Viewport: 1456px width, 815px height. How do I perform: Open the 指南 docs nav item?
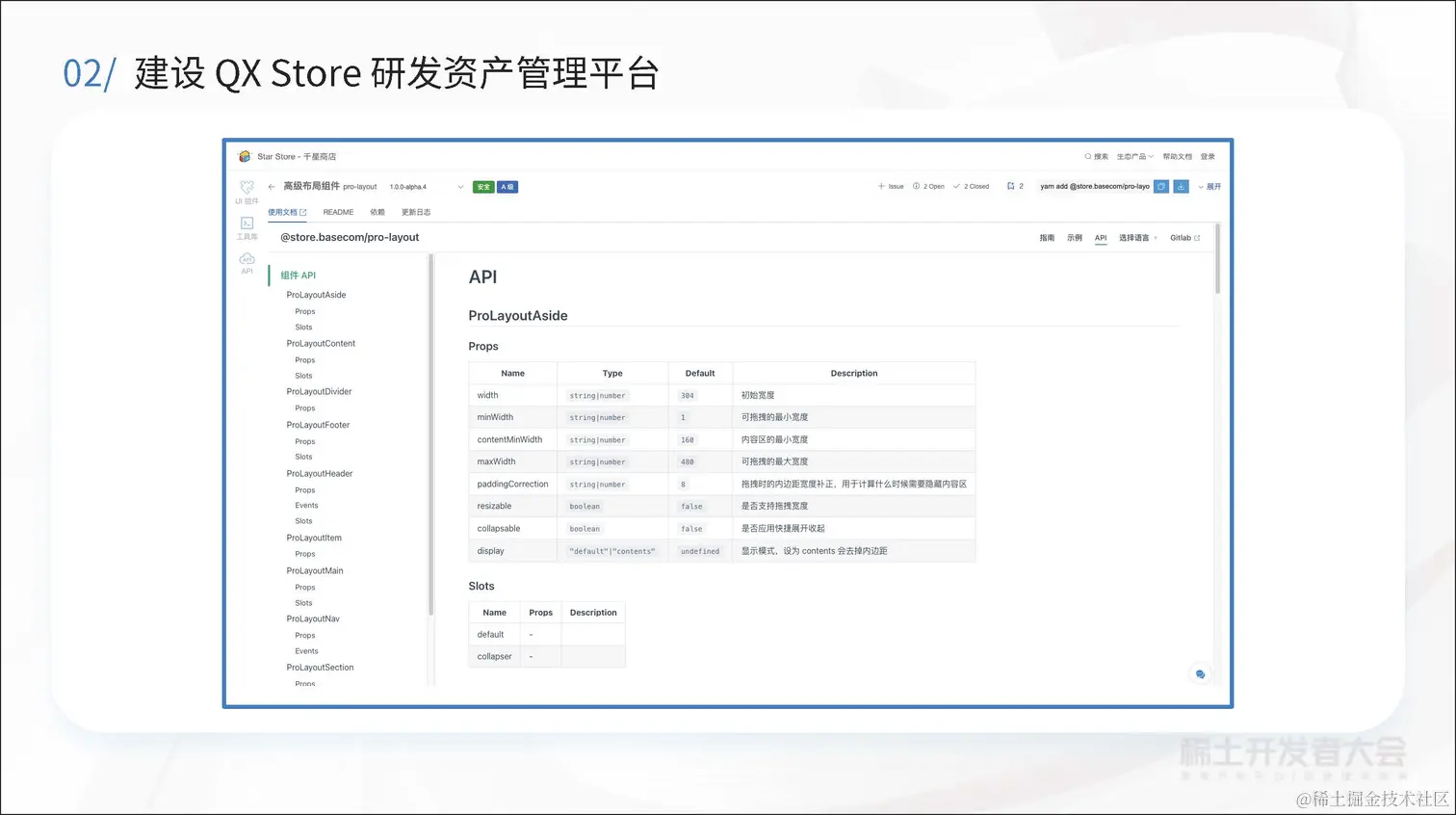coord(1047,238)
